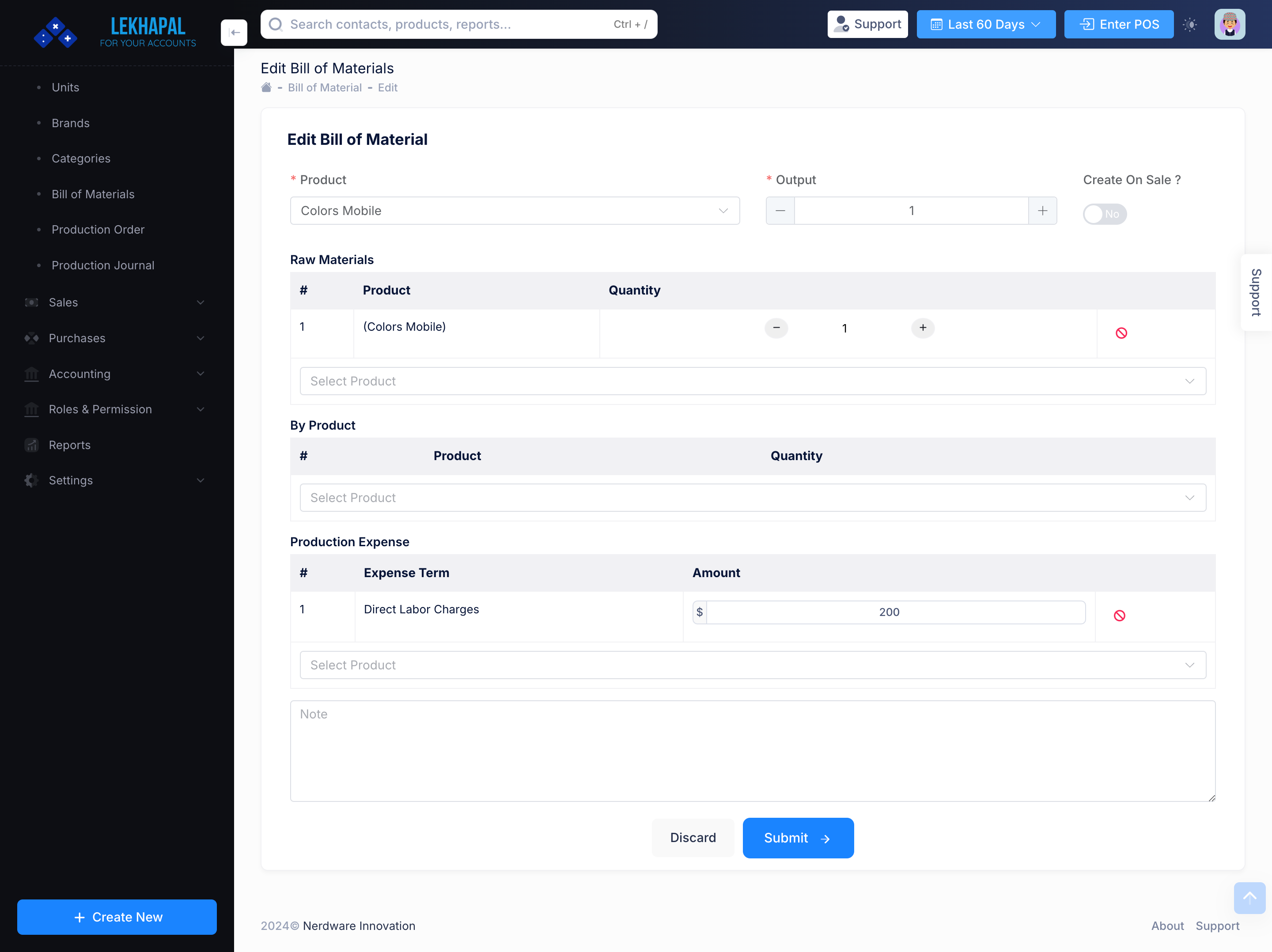Click the About link in the footer
1272x952 pixels.
point(1167,926)
